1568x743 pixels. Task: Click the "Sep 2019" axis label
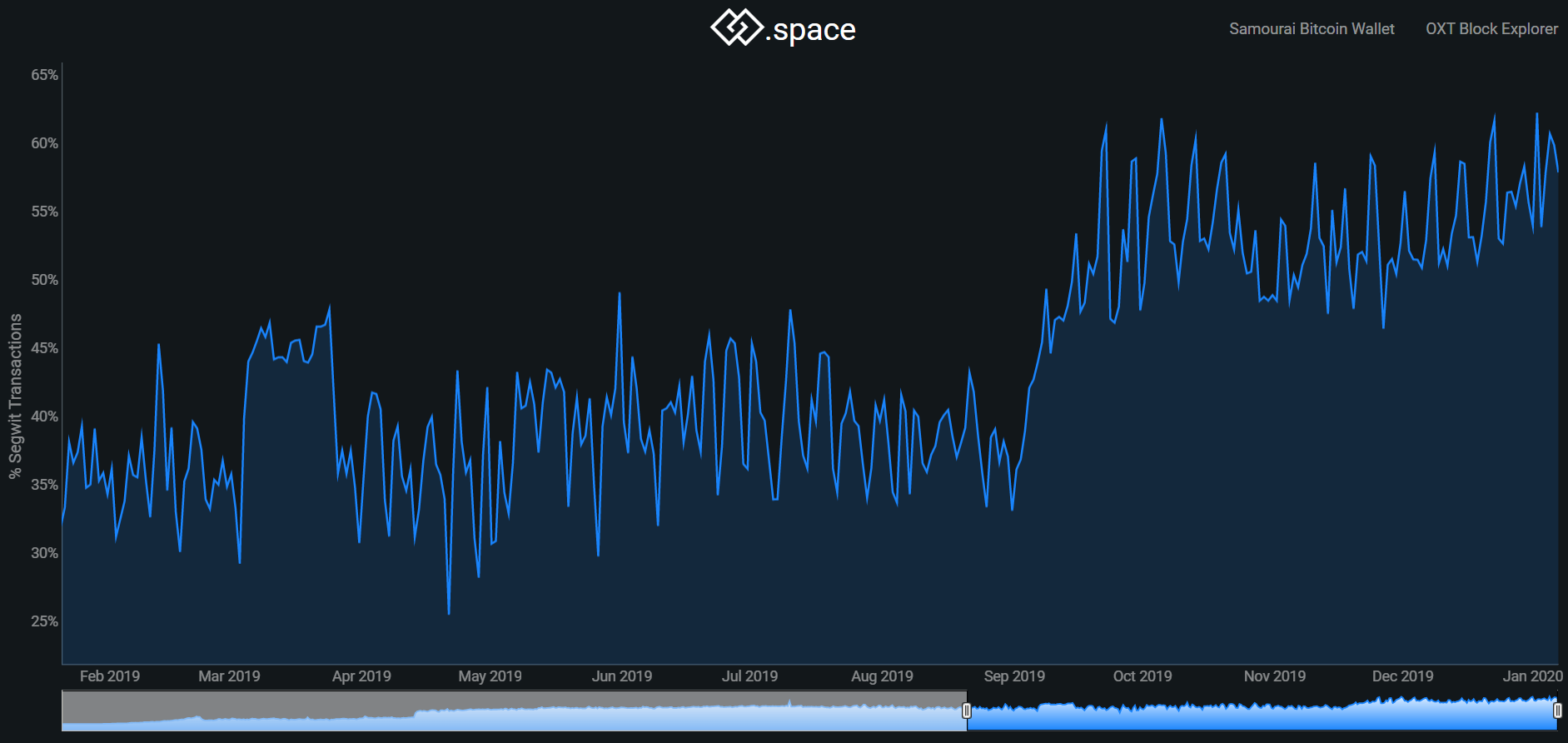[1014, 676]
